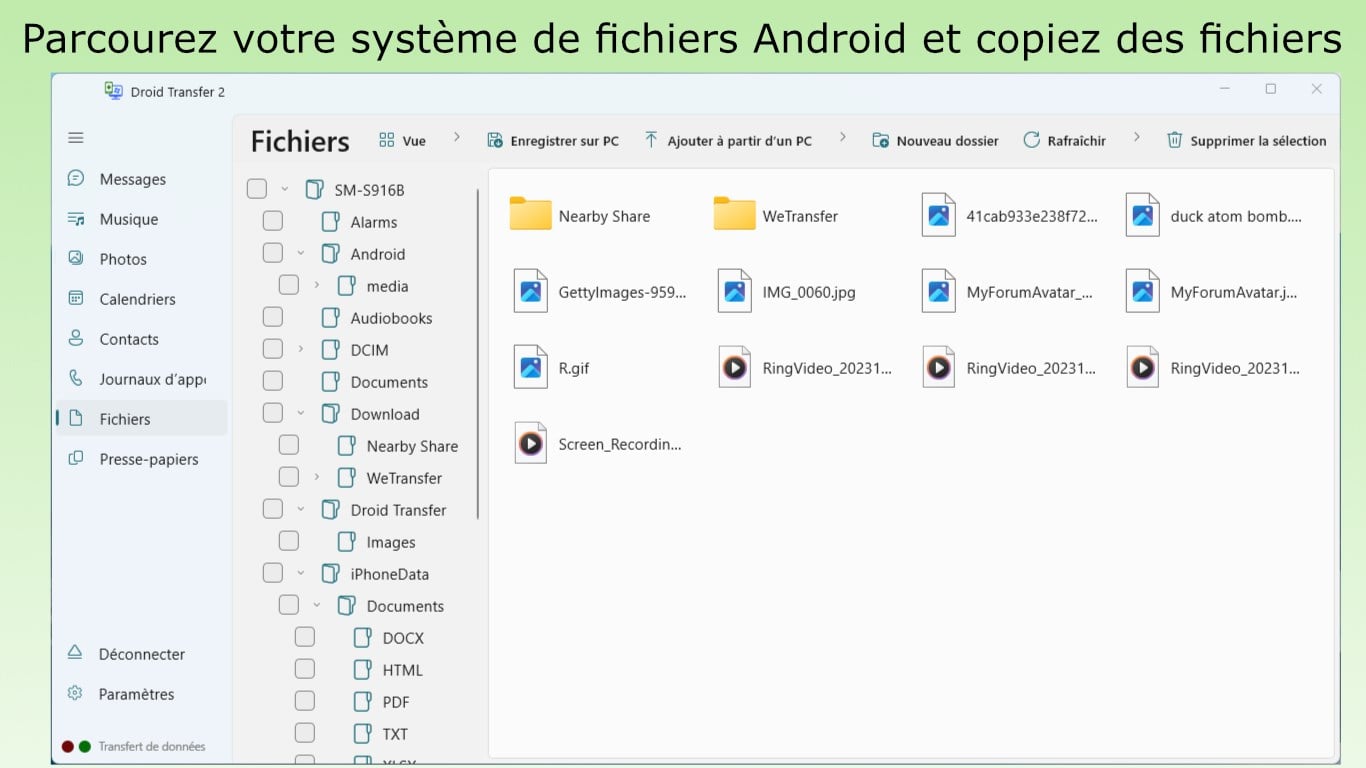This screenshot has height=768, width=1366.
Task: Select the R.gif image file icon
Action: pyautogui.click(x=530, y=368)
